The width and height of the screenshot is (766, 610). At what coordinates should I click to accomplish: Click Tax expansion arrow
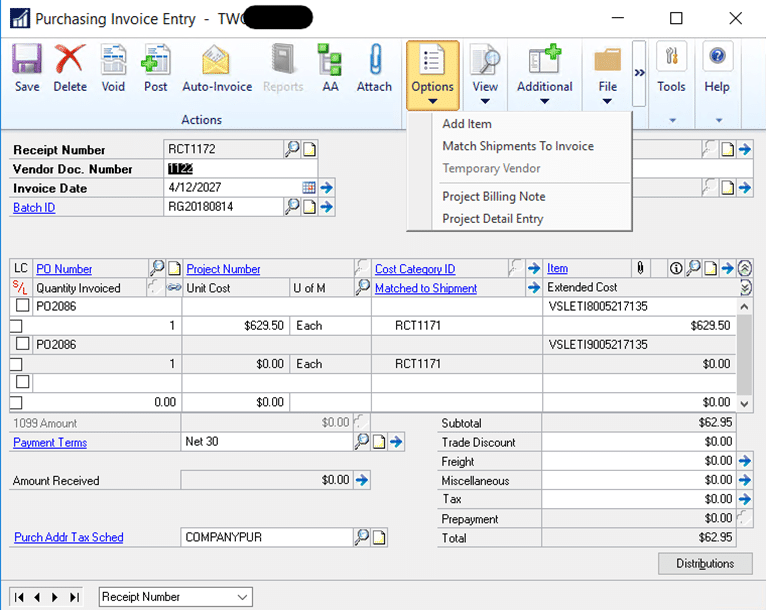point(745,499)
